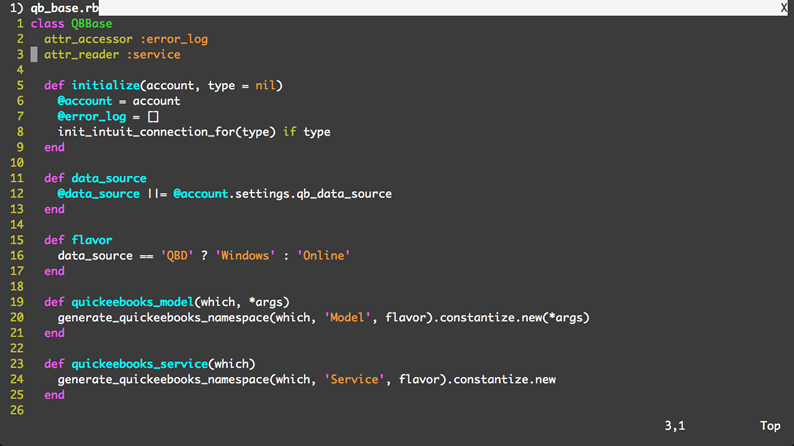The width and height of the screenshot is (794, 446).
Task: Click the initialize method name
Action: [105, 86]
